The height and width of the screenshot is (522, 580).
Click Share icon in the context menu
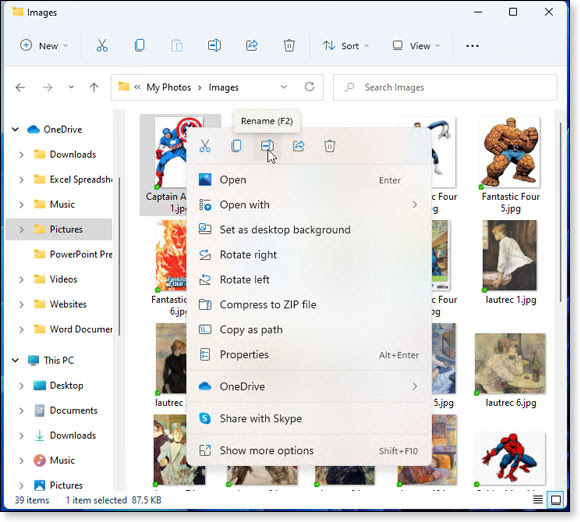(299, 146)
